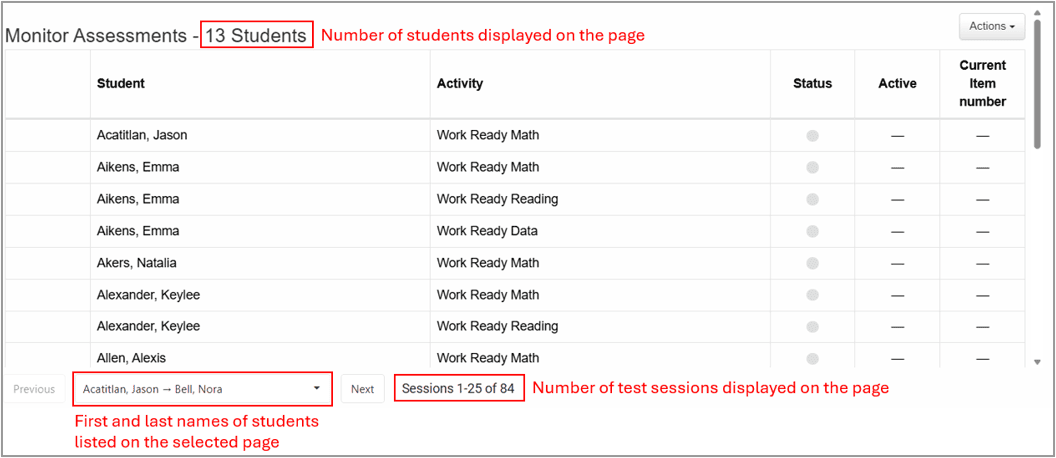Click the Active column dash for Acatitlan, Jason
The height and width of the screenshot is (458, 1056).
(897, 136)
